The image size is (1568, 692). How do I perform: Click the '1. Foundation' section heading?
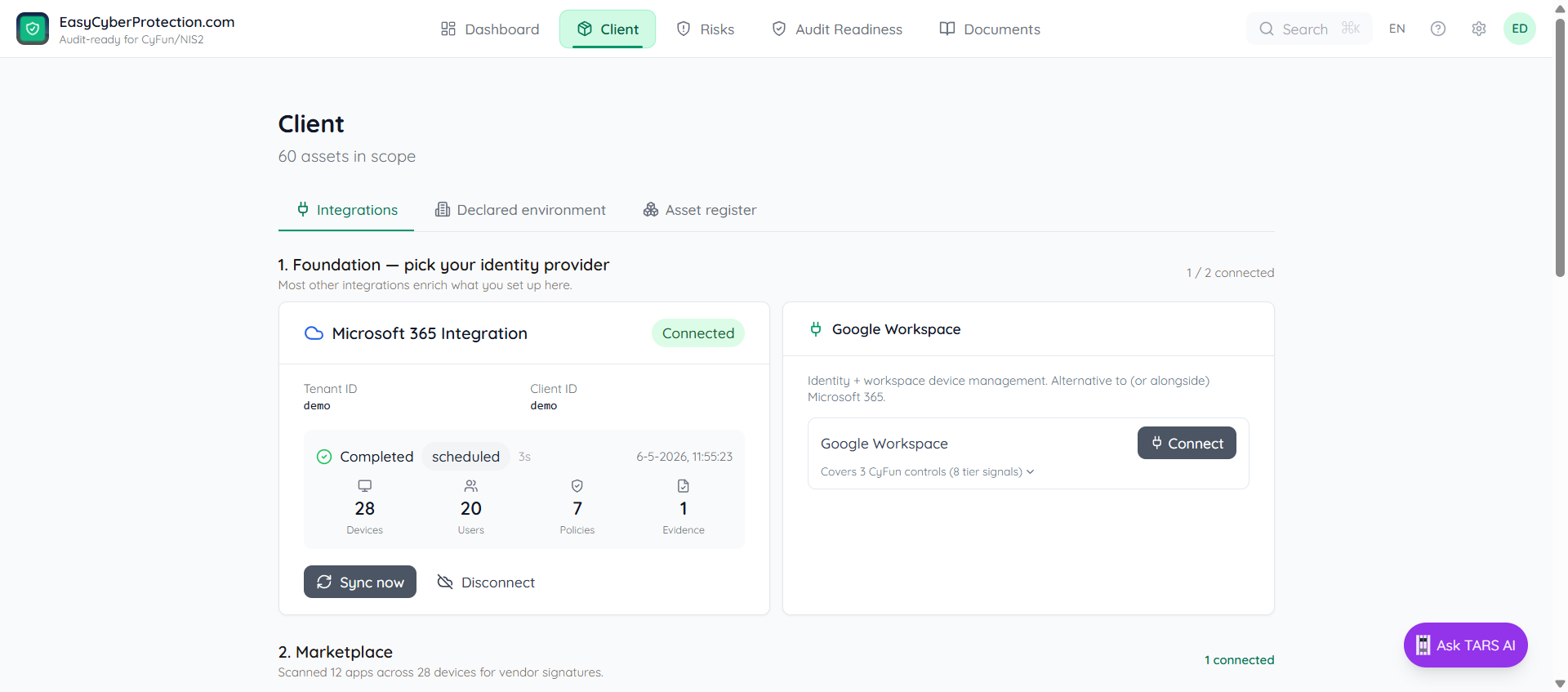pos(443,265)
